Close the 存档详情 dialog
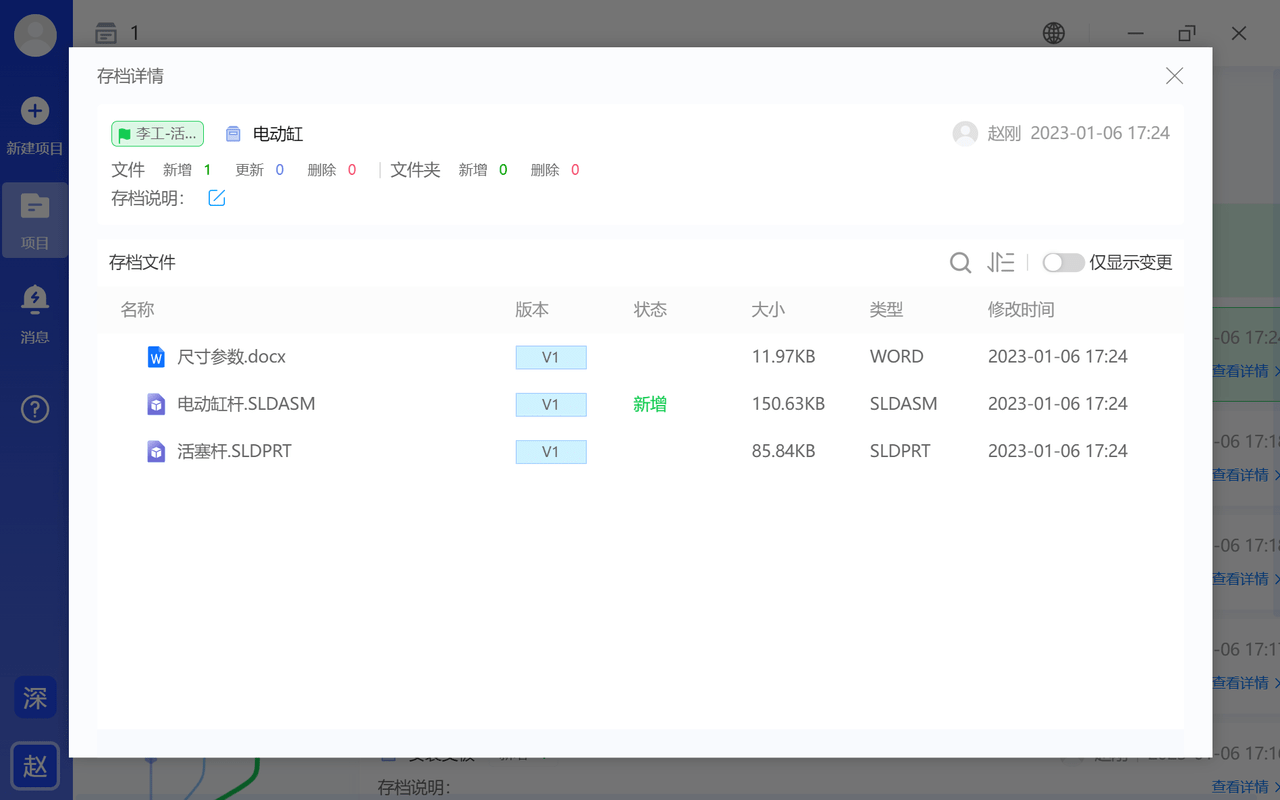Screen dimensions: 1280x800 pyautogui.click(x=1174, y=76)
